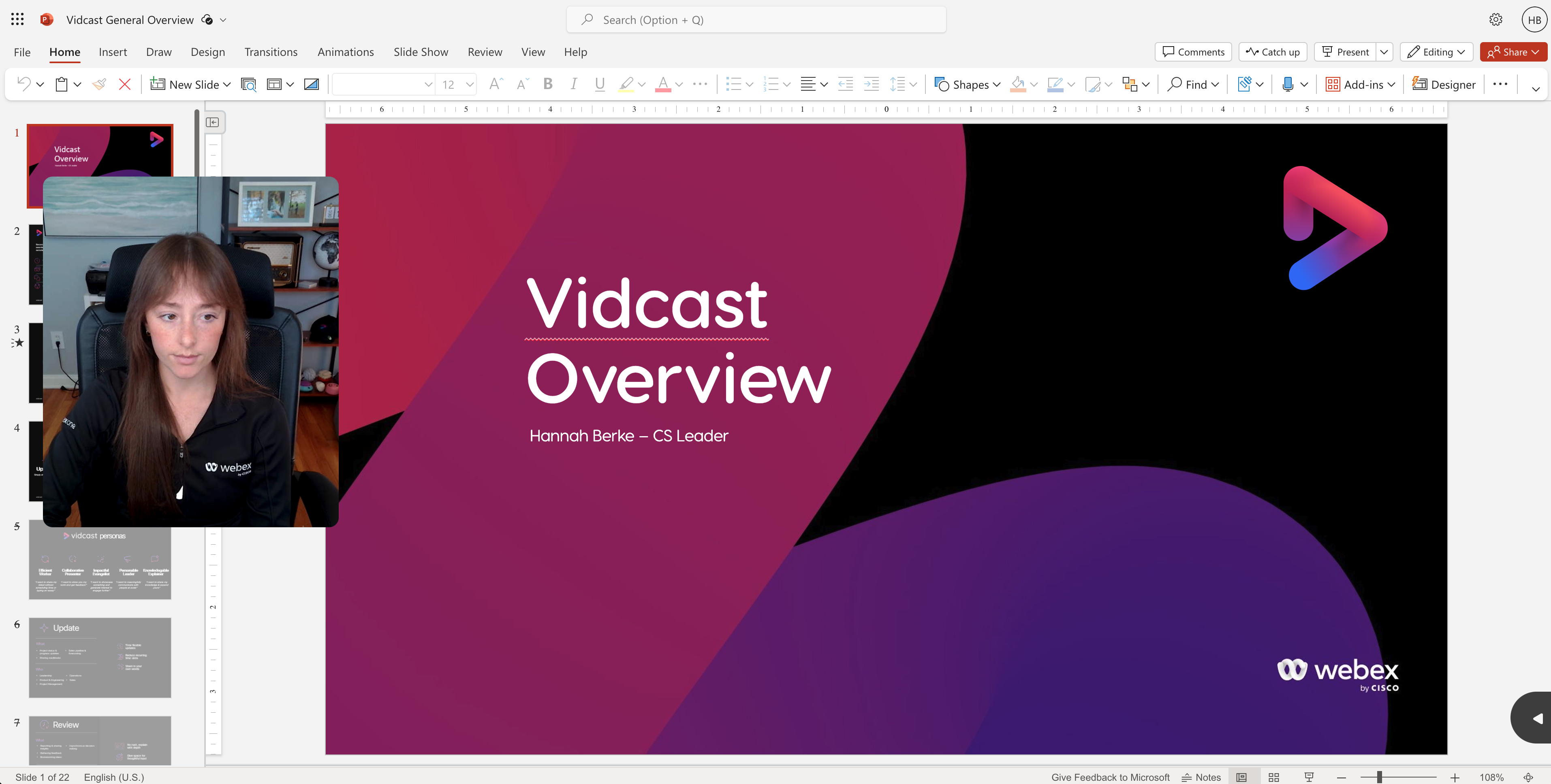Switch to the Insert tab
The width and height of the screenshot is (1551, 784).
coord(113,52)
